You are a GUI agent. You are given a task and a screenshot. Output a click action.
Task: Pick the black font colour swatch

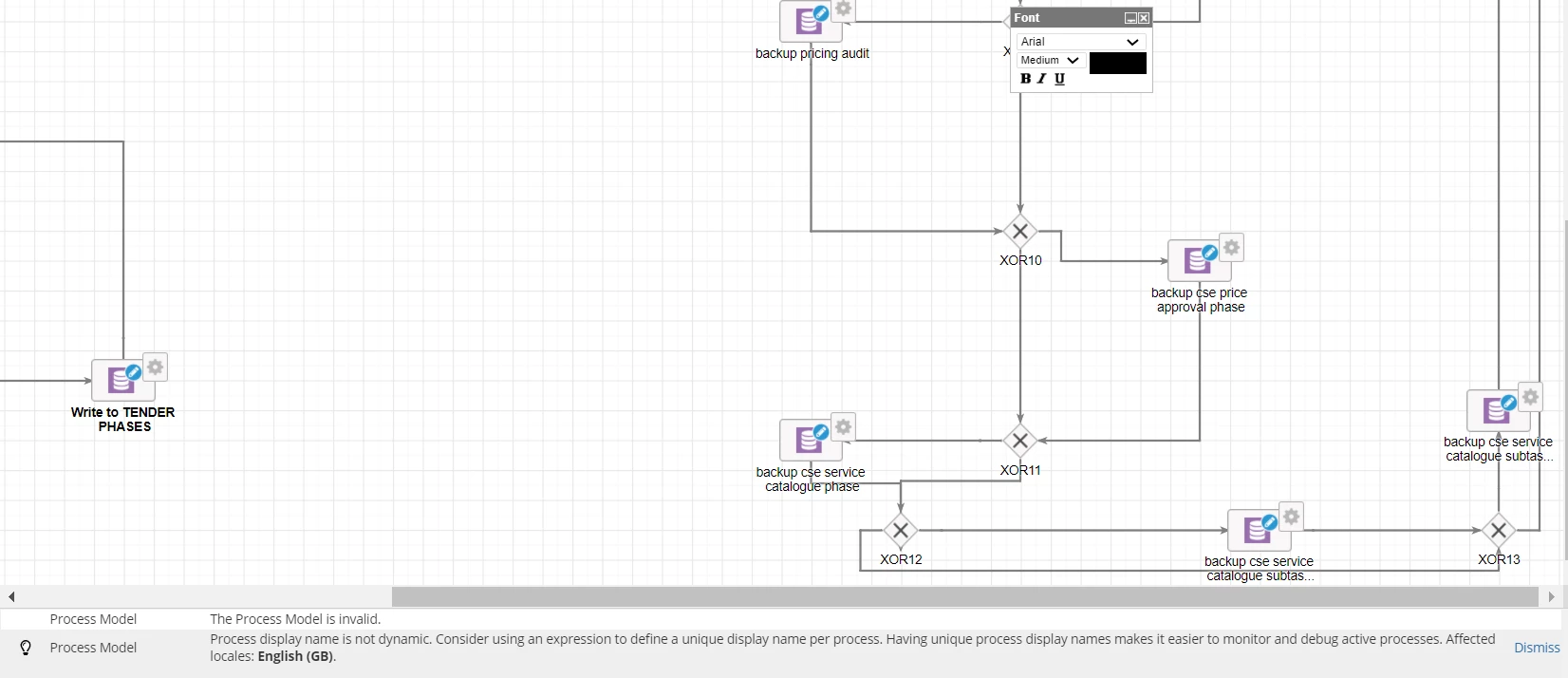tap(1118, 63)
